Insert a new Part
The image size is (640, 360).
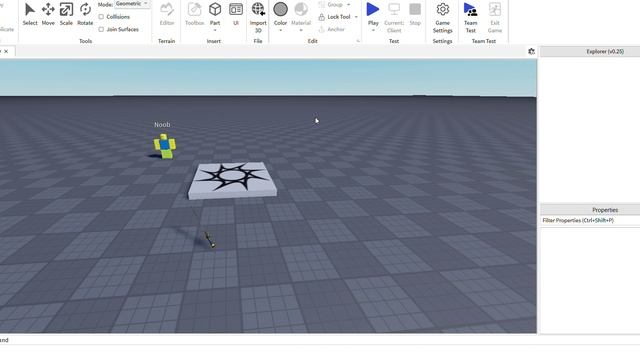pos(215,14)
